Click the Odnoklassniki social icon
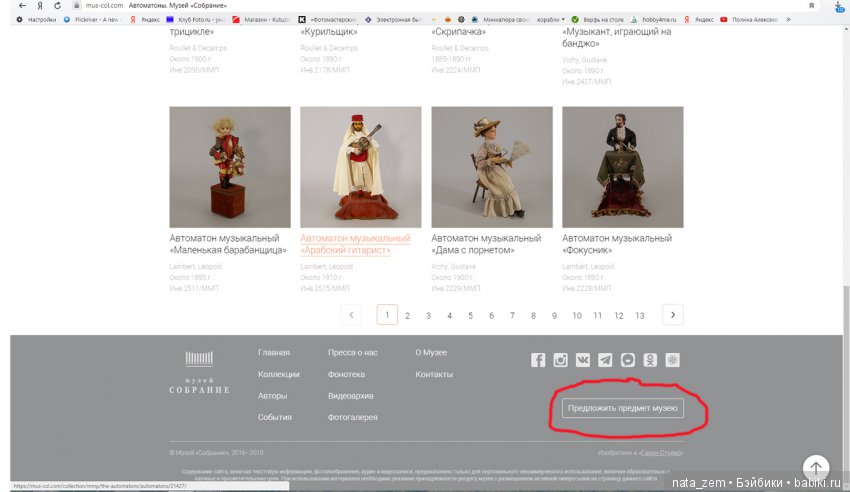The image size is (850, 492). (x=651, y=361)
